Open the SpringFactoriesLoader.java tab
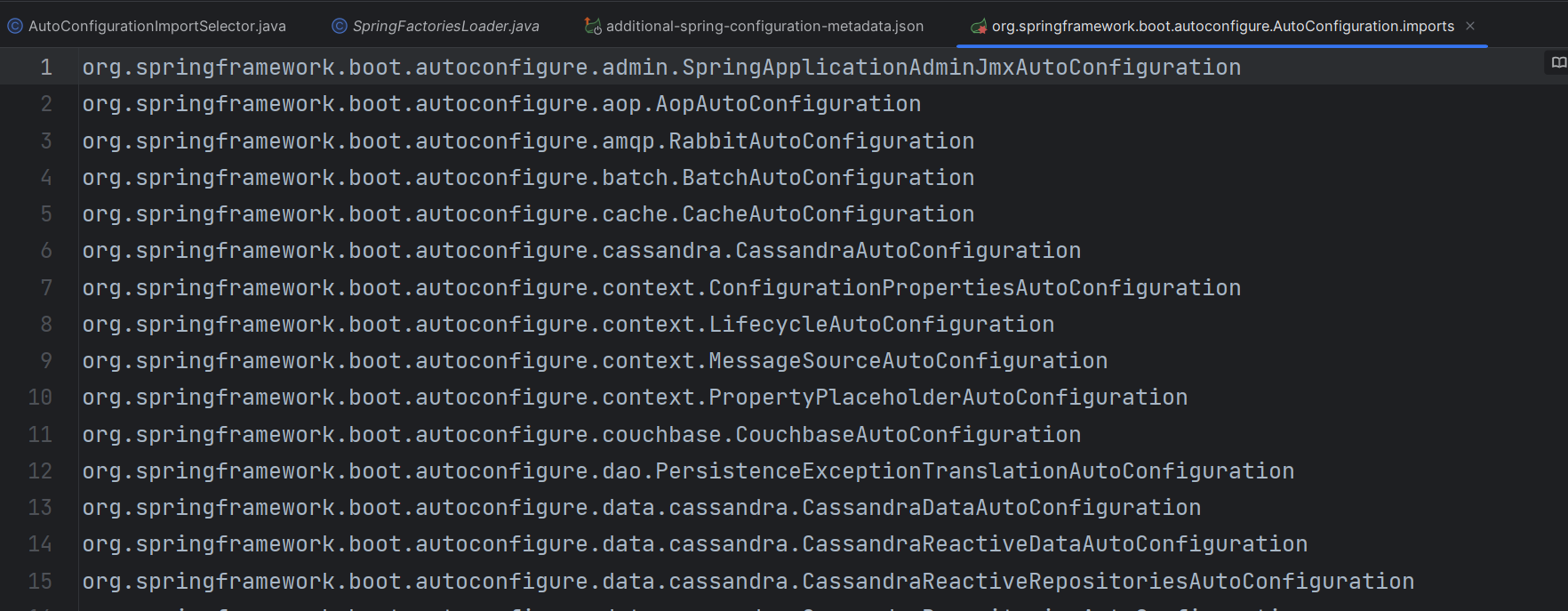The width and height of the screenshot is (1568, 611). tap(445, 26)
